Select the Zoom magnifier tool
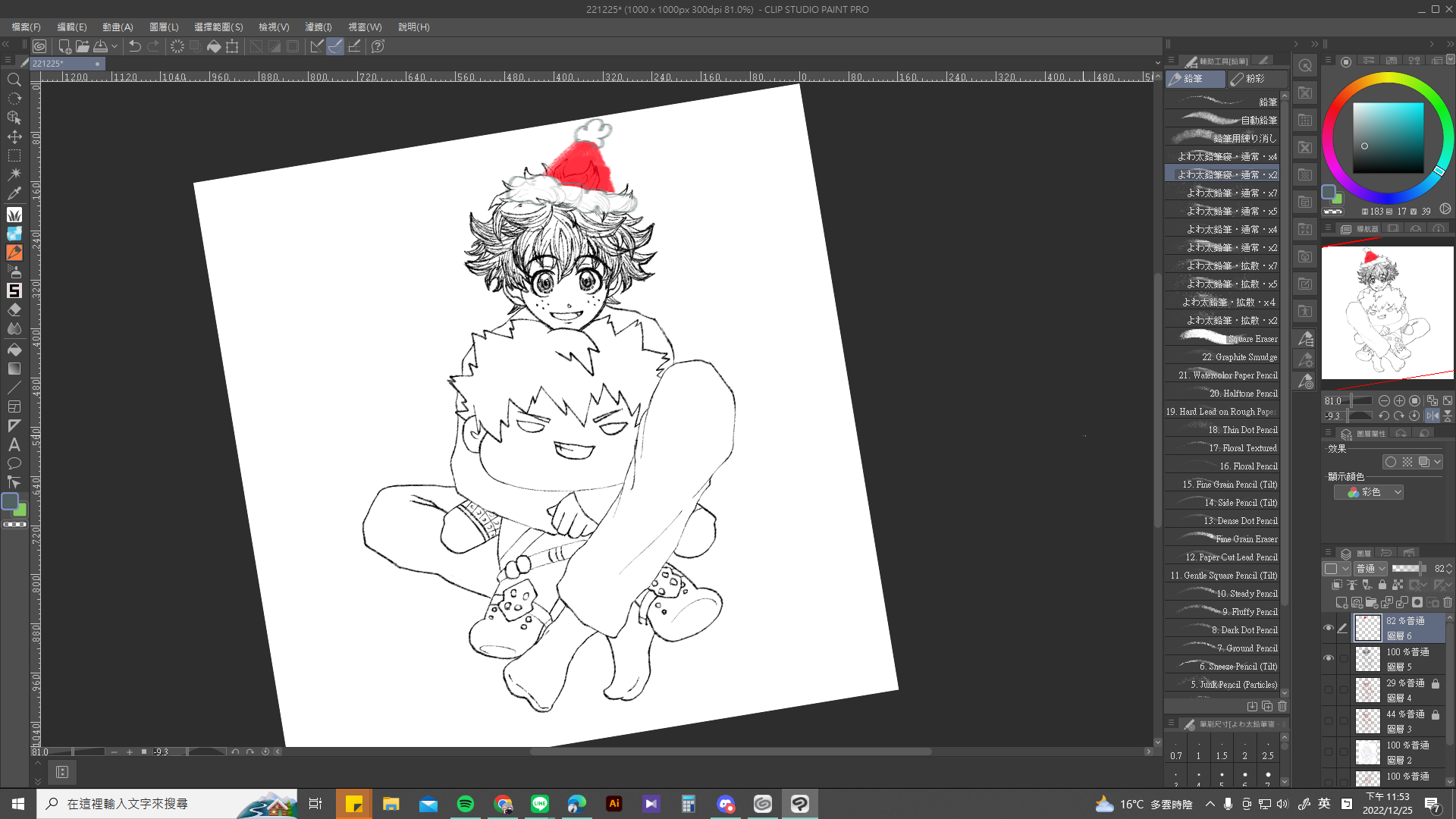The width and height of the screenshot is (1456, 819). point(14,80)
